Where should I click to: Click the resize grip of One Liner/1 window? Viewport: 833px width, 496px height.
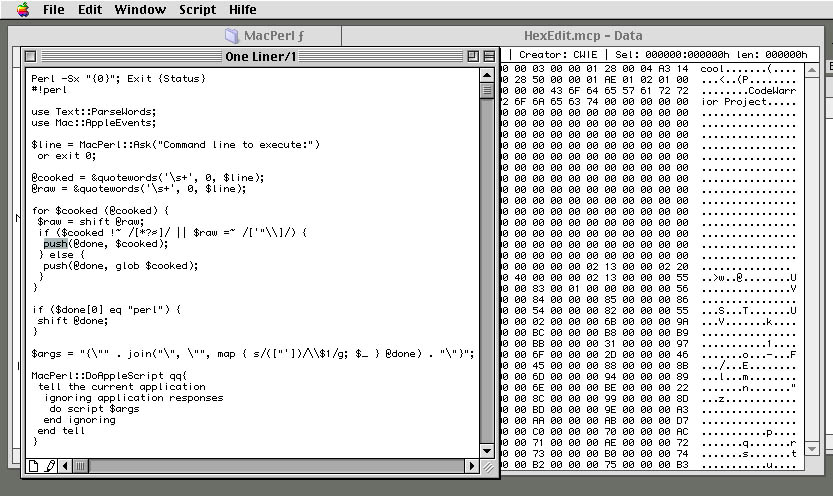click(x=488, y=466)
